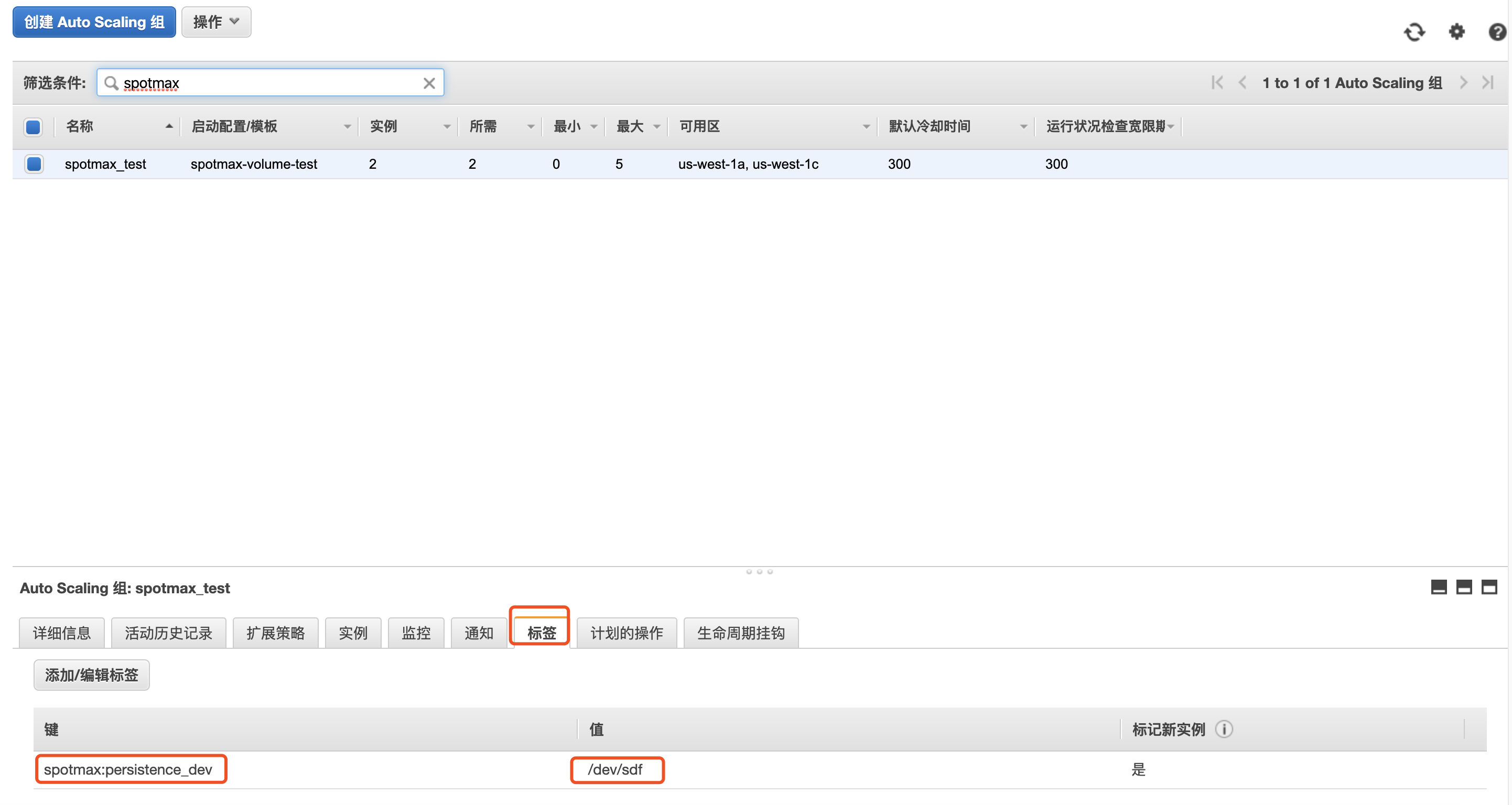Screen dimensions: 1512x805
Task: Toggle checkbox for spotmax_test row
Action: coord(34,164)
